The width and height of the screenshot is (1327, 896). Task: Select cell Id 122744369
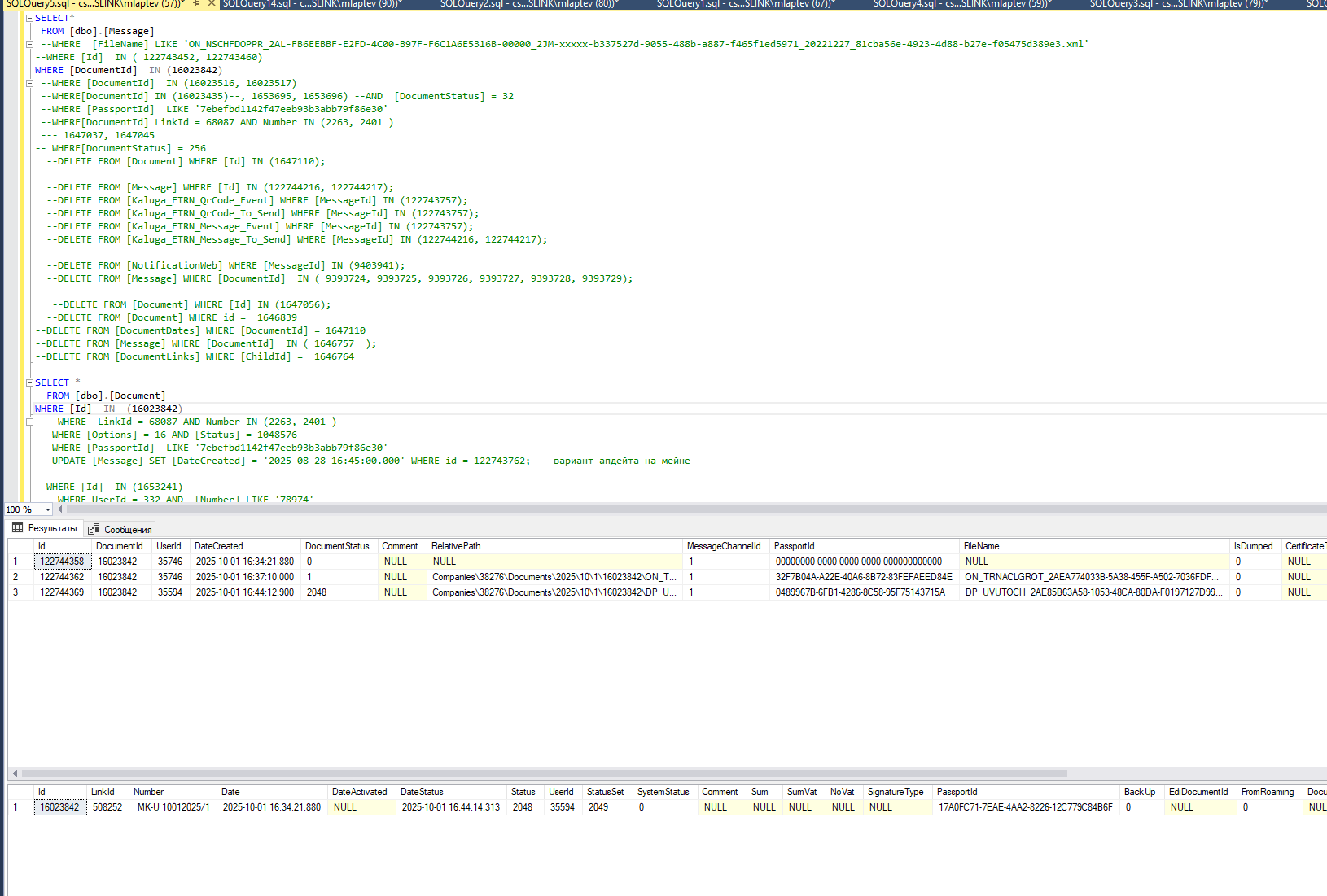(63, 592)
